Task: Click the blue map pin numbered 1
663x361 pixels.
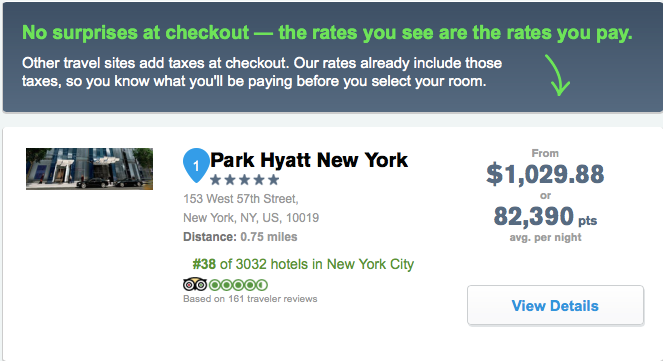Action: (196, 165)
